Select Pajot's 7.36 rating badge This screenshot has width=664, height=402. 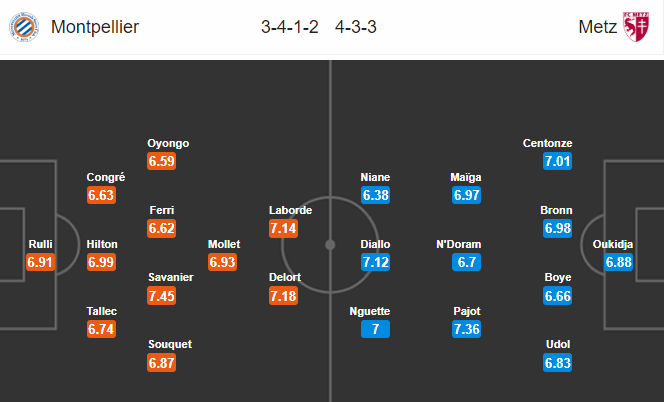pos(466,329)
